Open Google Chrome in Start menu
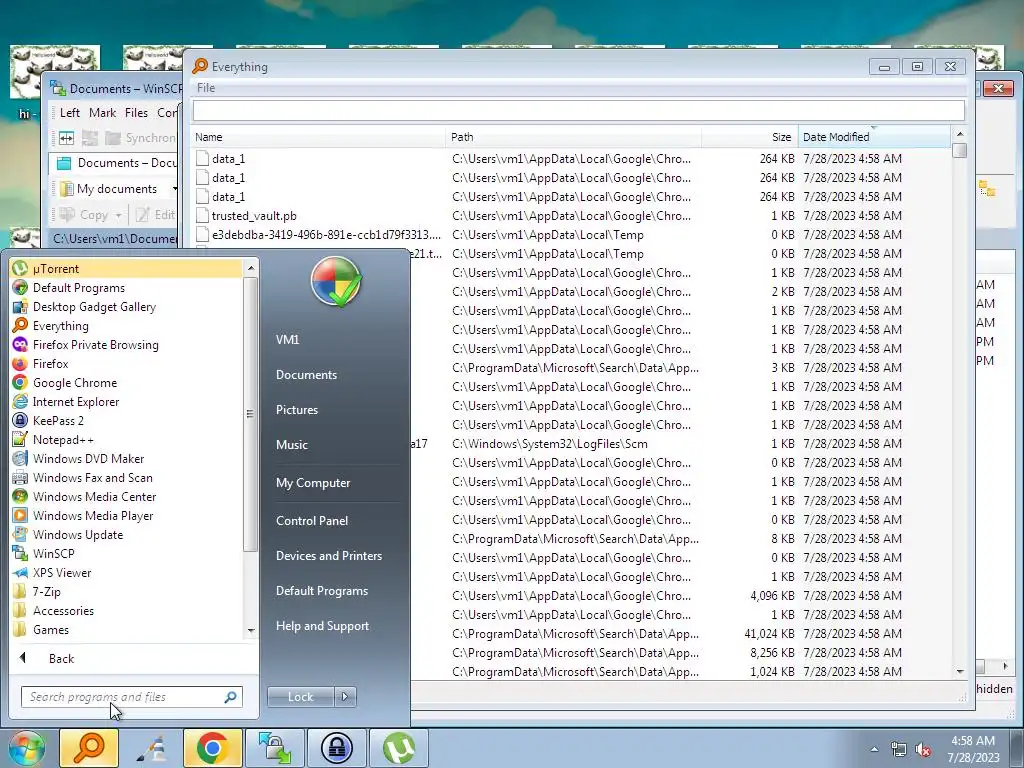The width and height of the screenshot is (1024, 768). [127, 383]
